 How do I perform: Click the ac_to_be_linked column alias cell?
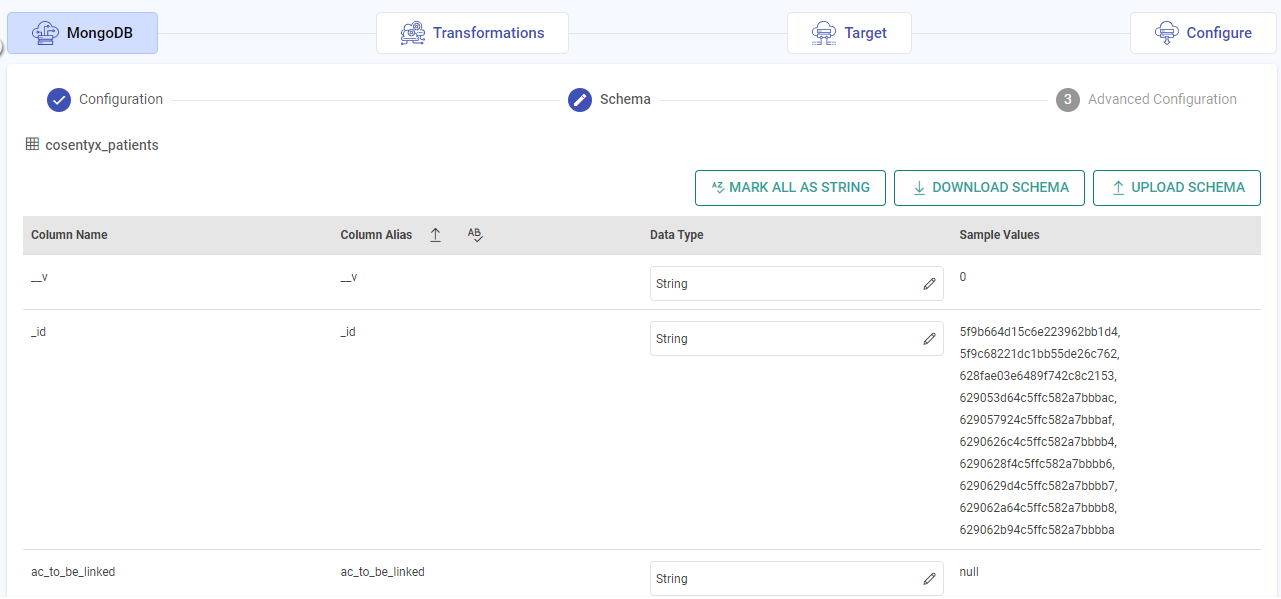tap(383, 572)
